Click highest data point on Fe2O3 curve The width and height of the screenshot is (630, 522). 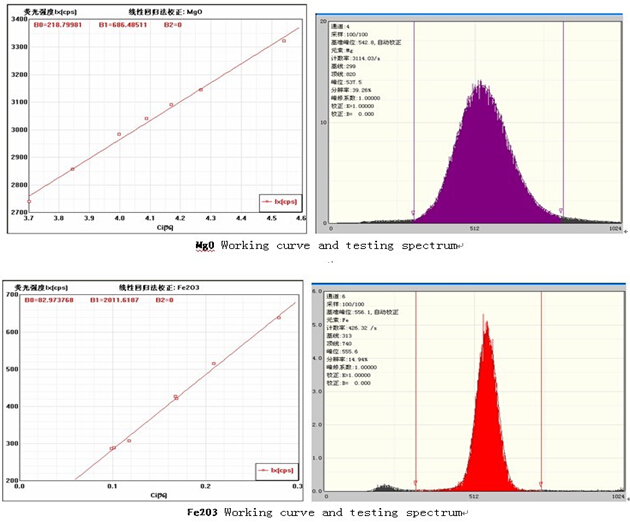pyautogui.click(x=278, y=318)
